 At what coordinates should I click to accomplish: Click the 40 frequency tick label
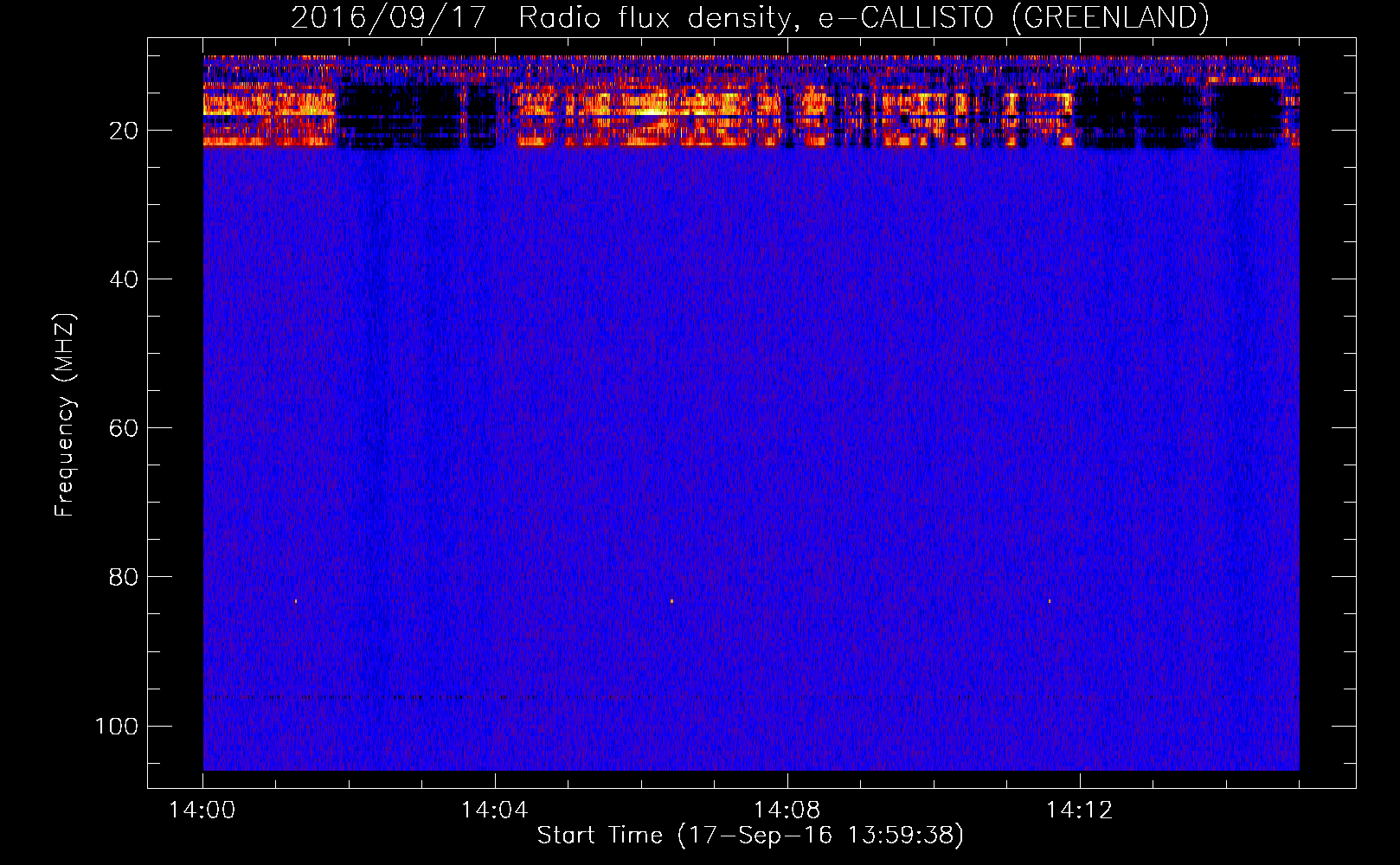click(x=124, y=279)
